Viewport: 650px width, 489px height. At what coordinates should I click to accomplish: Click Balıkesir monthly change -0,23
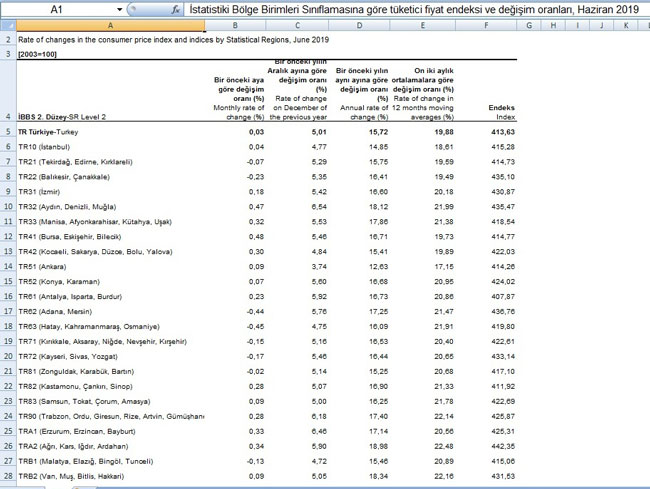coord(255,177)
